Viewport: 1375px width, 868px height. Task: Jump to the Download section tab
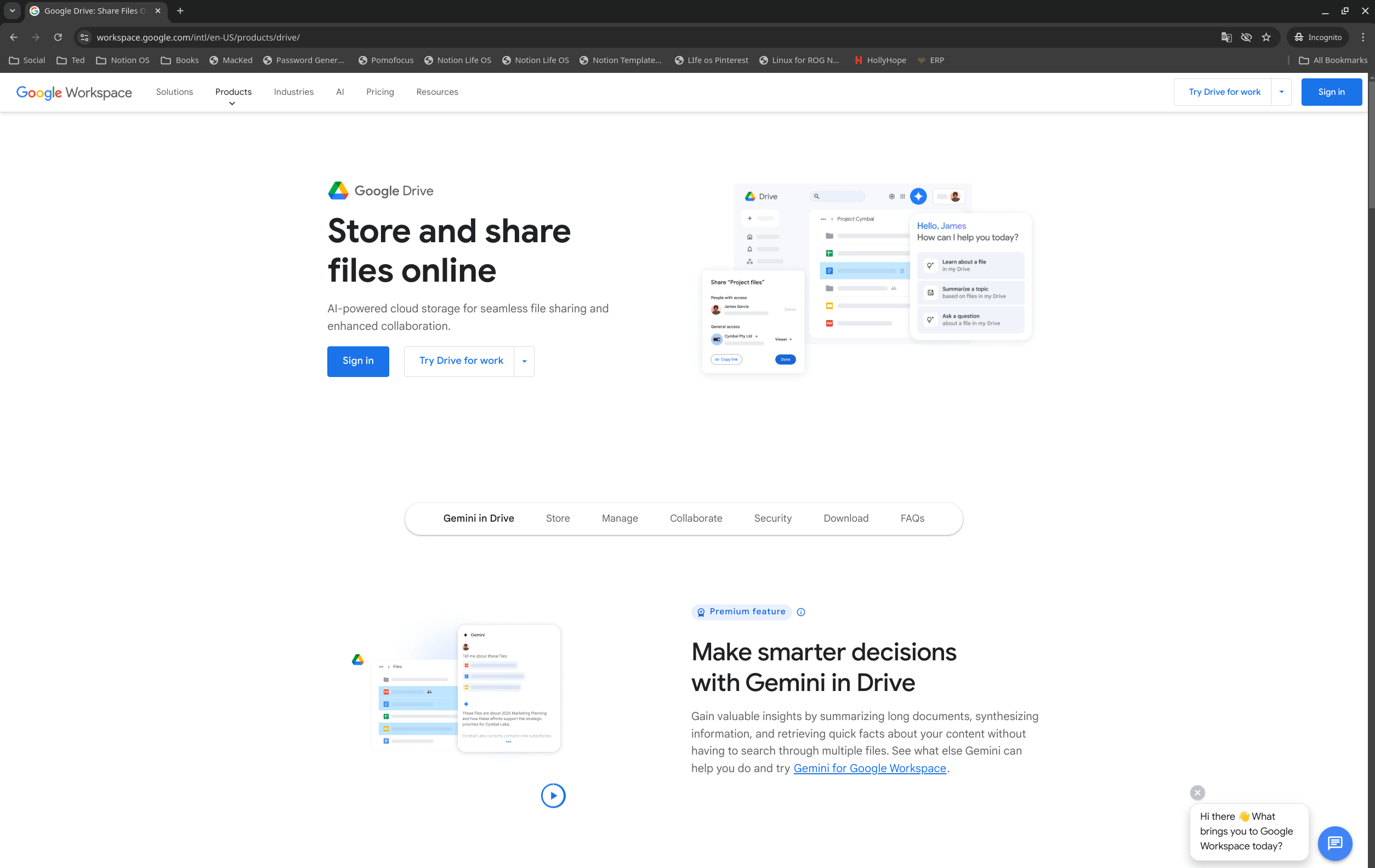[846, 518]
